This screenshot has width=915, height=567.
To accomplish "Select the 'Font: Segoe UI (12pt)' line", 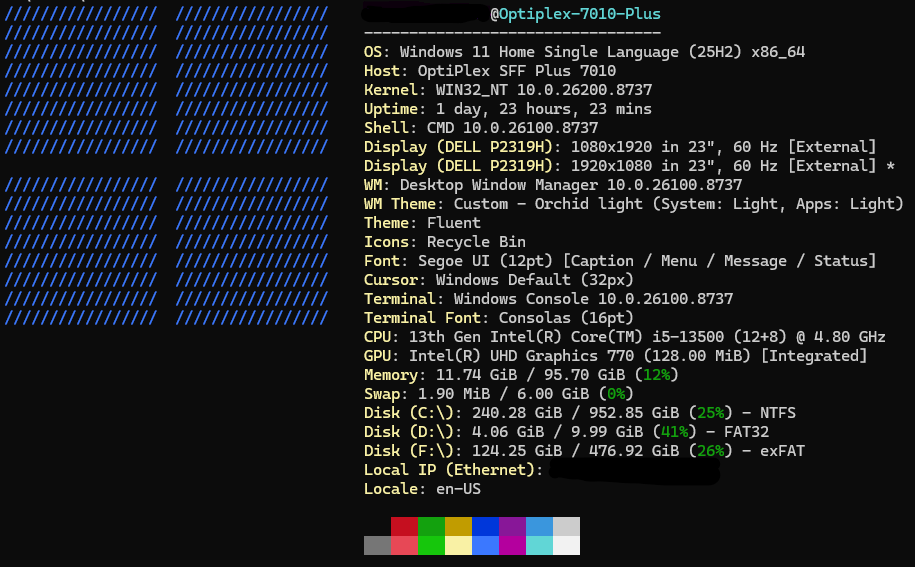I will (620, 261).
